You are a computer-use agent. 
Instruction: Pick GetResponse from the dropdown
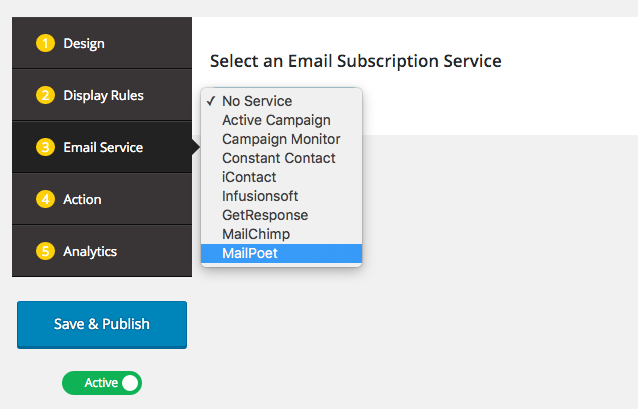pyautogui.click(x=265, y=215)
